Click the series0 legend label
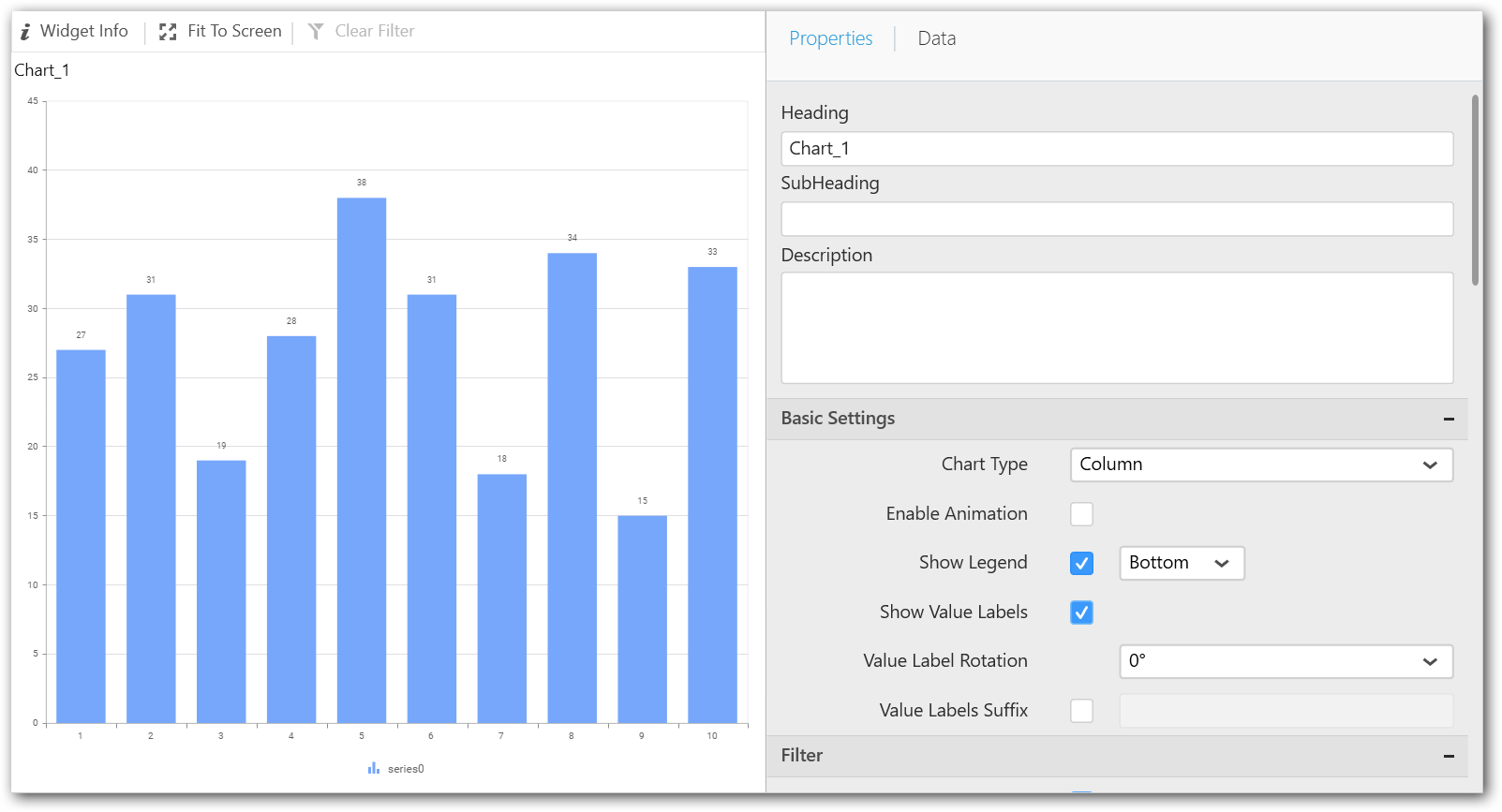 click(x=406, y=769)
